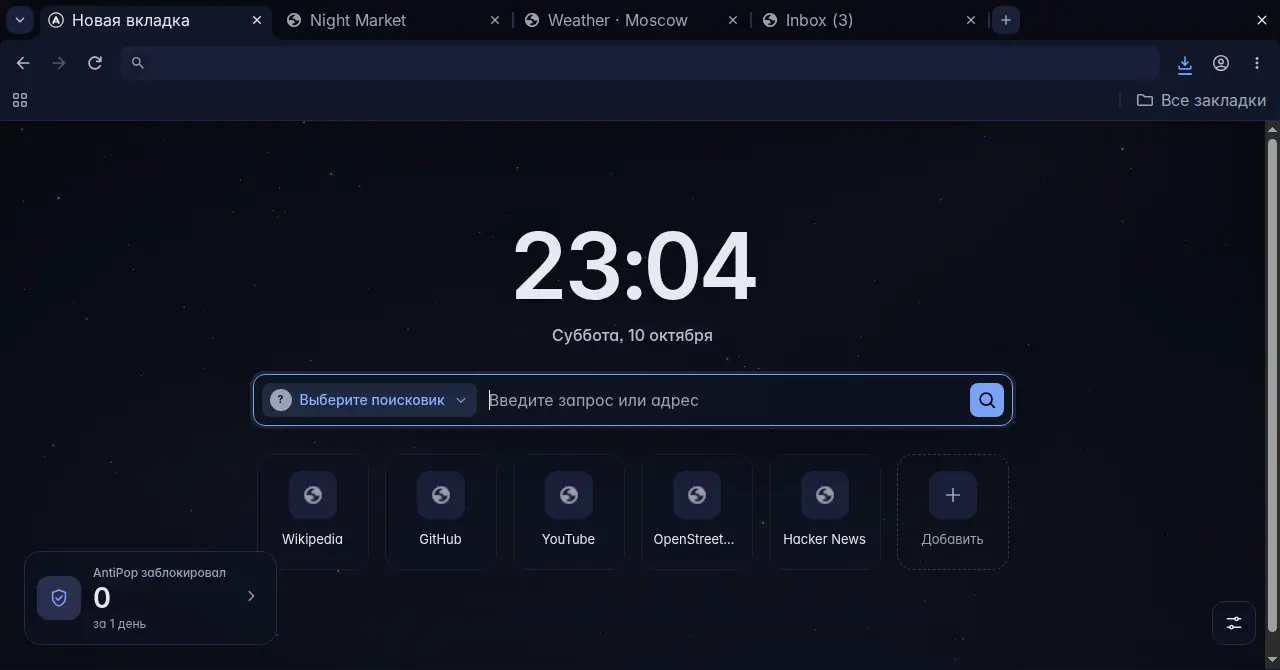The height and width of the screenshot is (670, 1280).
Task: Click the AntiPop shield icon
Action: pyautogui.click(x=59, y=598)
